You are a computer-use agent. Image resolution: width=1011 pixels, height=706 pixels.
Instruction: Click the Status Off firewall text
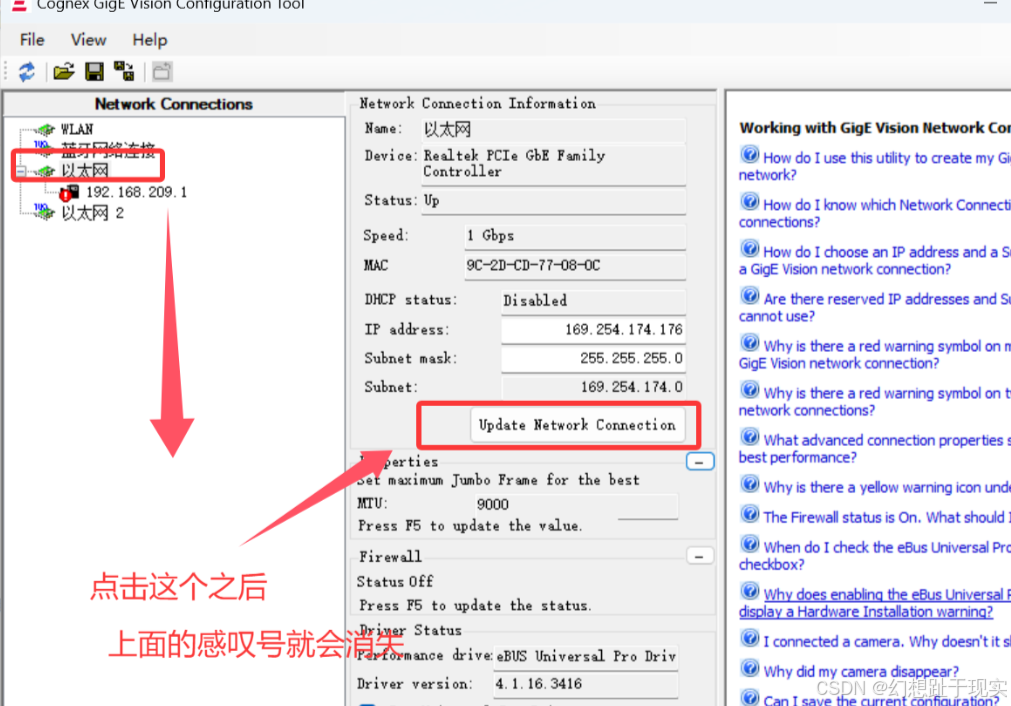pos(395,582)
